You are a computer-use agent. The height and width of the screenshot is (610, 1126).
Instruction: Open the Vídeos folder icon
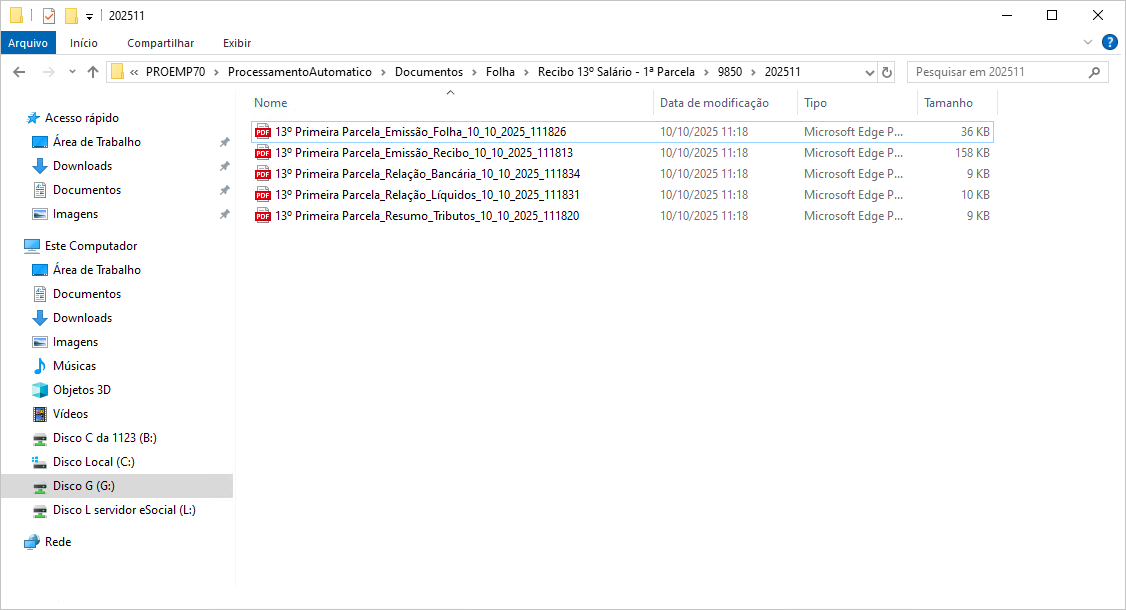point(40,414)
